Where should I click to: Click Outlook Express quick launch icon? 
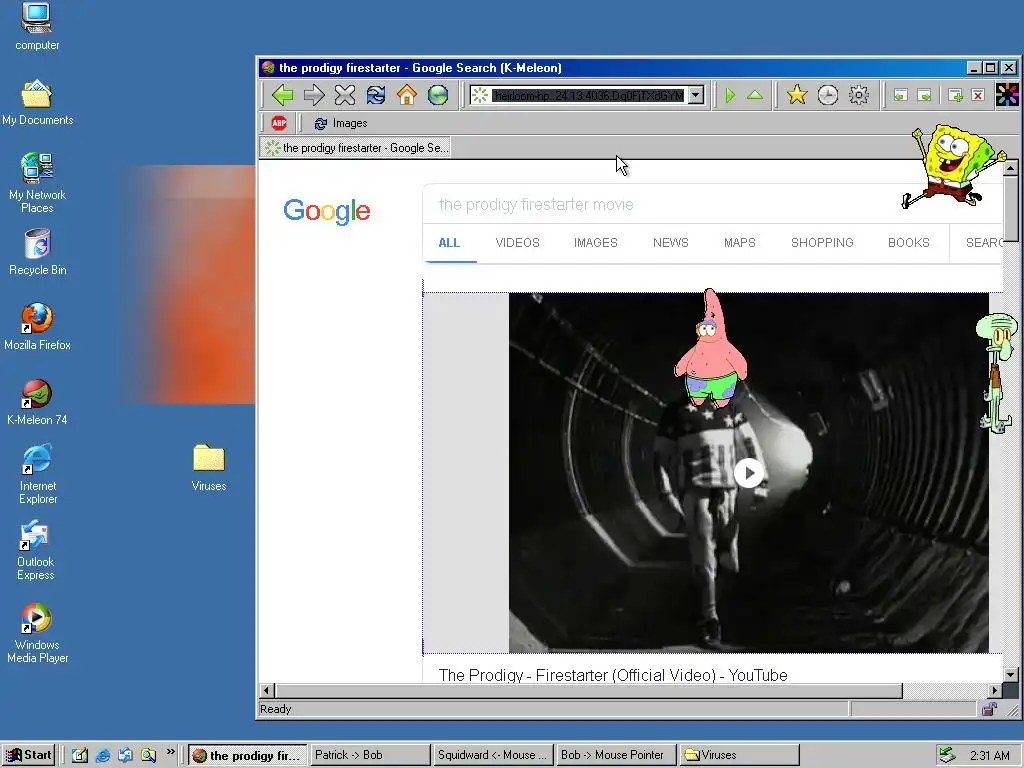[x=125, y=755]
